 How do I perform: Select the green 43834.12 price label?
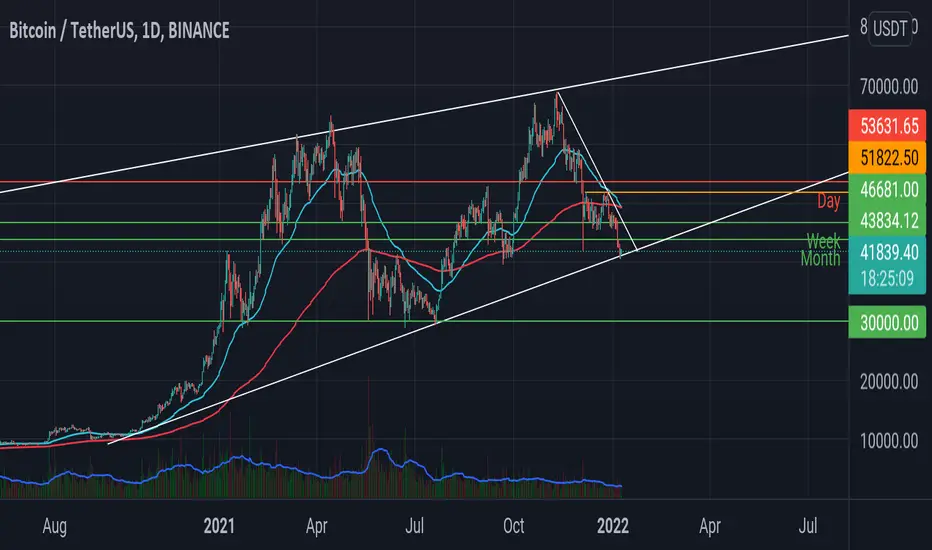point(887,221)
